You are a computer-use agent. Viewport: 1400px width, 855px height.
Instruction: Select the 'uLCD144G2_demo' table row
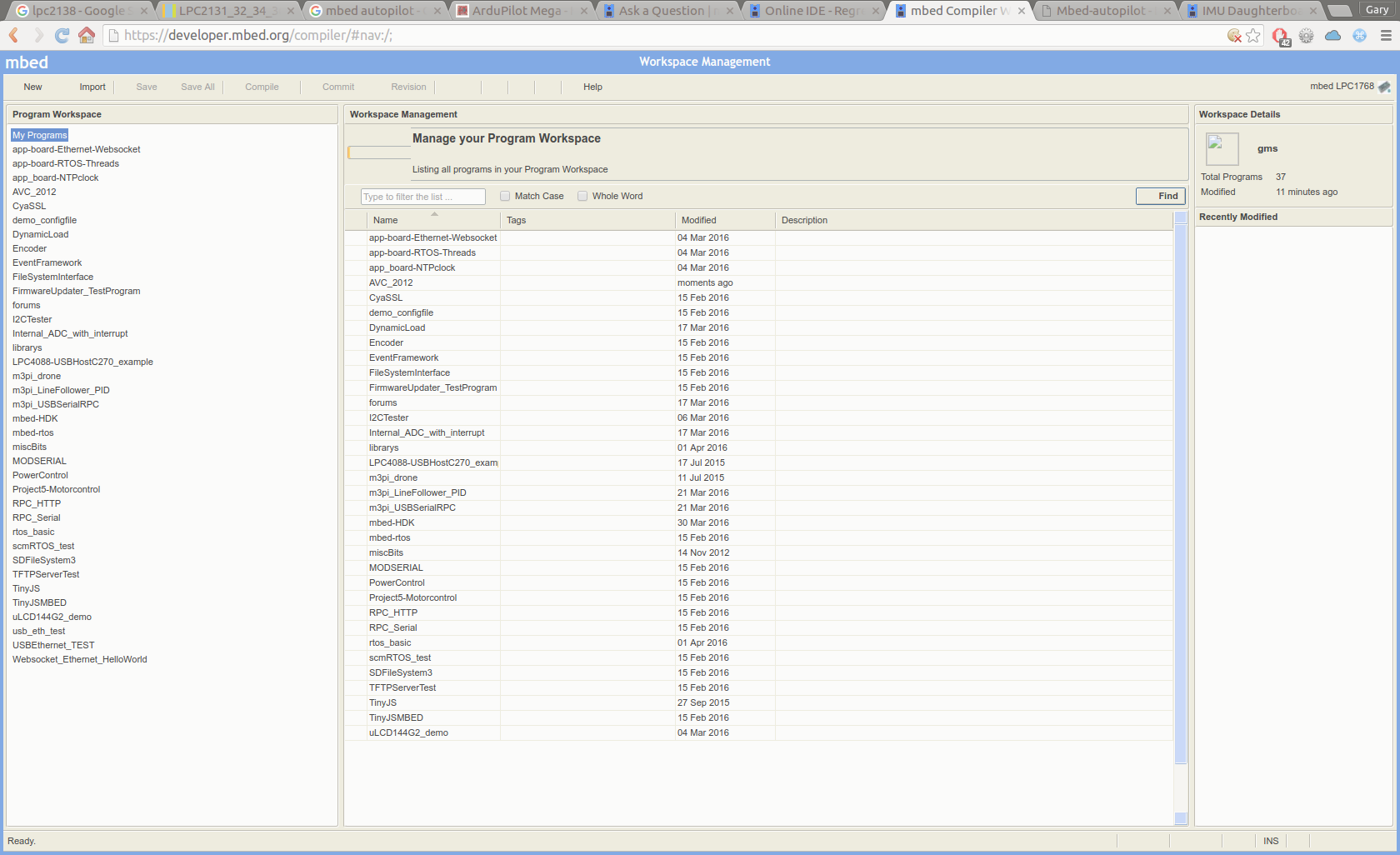point(758,732)
